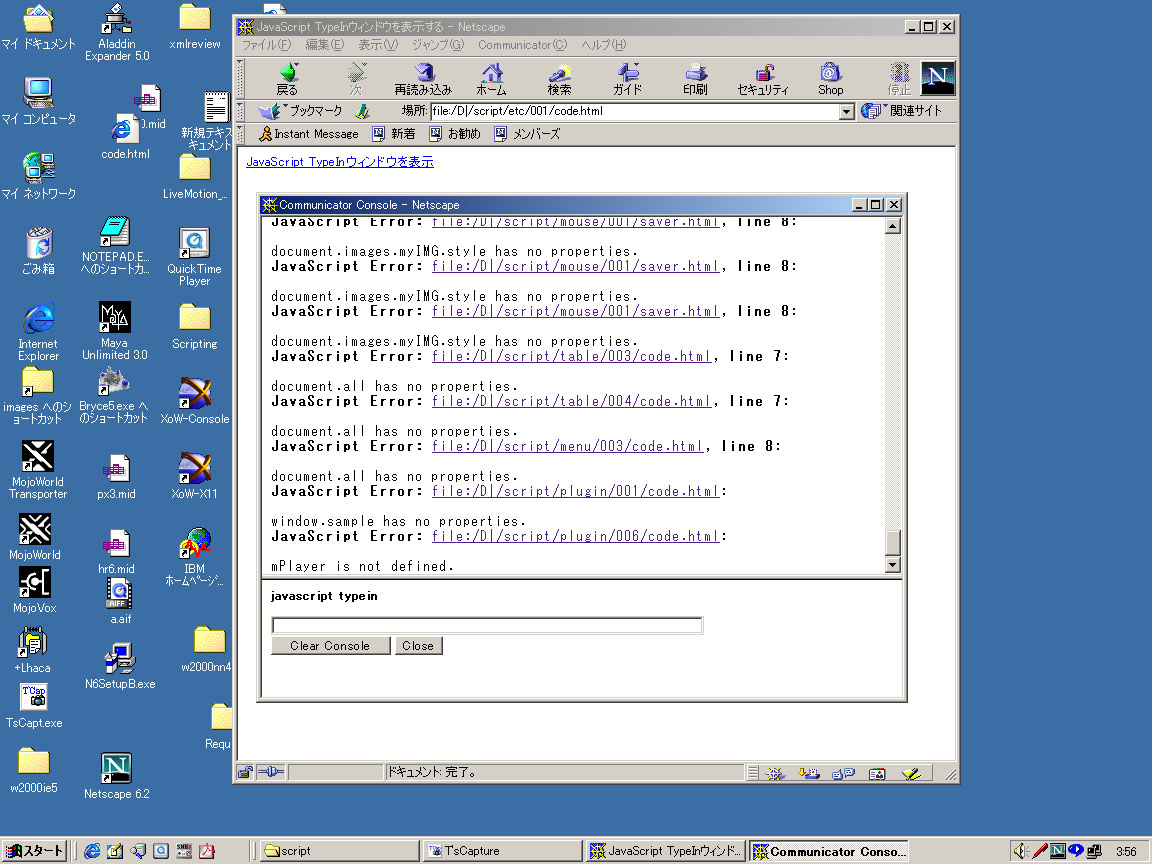
Task: Select MojoWorld Transporter desktop icon
Action: (x=37, y=469)
